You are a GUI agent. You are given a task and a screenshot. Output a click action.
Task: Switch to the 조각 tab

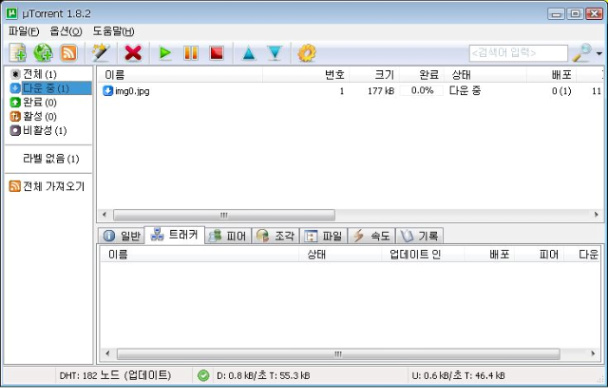276,236
